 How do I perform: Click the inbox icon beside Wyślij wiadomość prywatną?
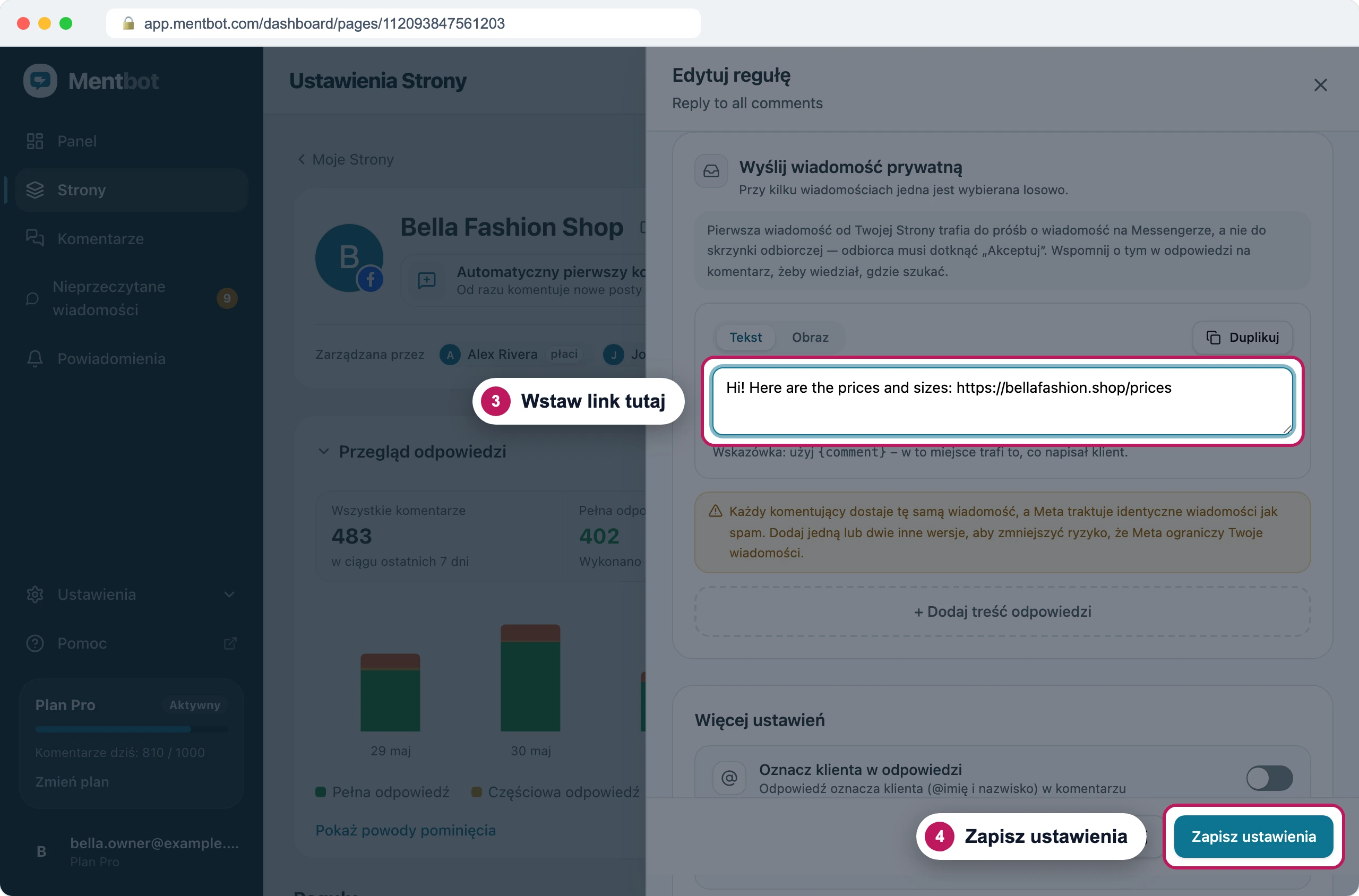click(x=711, y=171)
